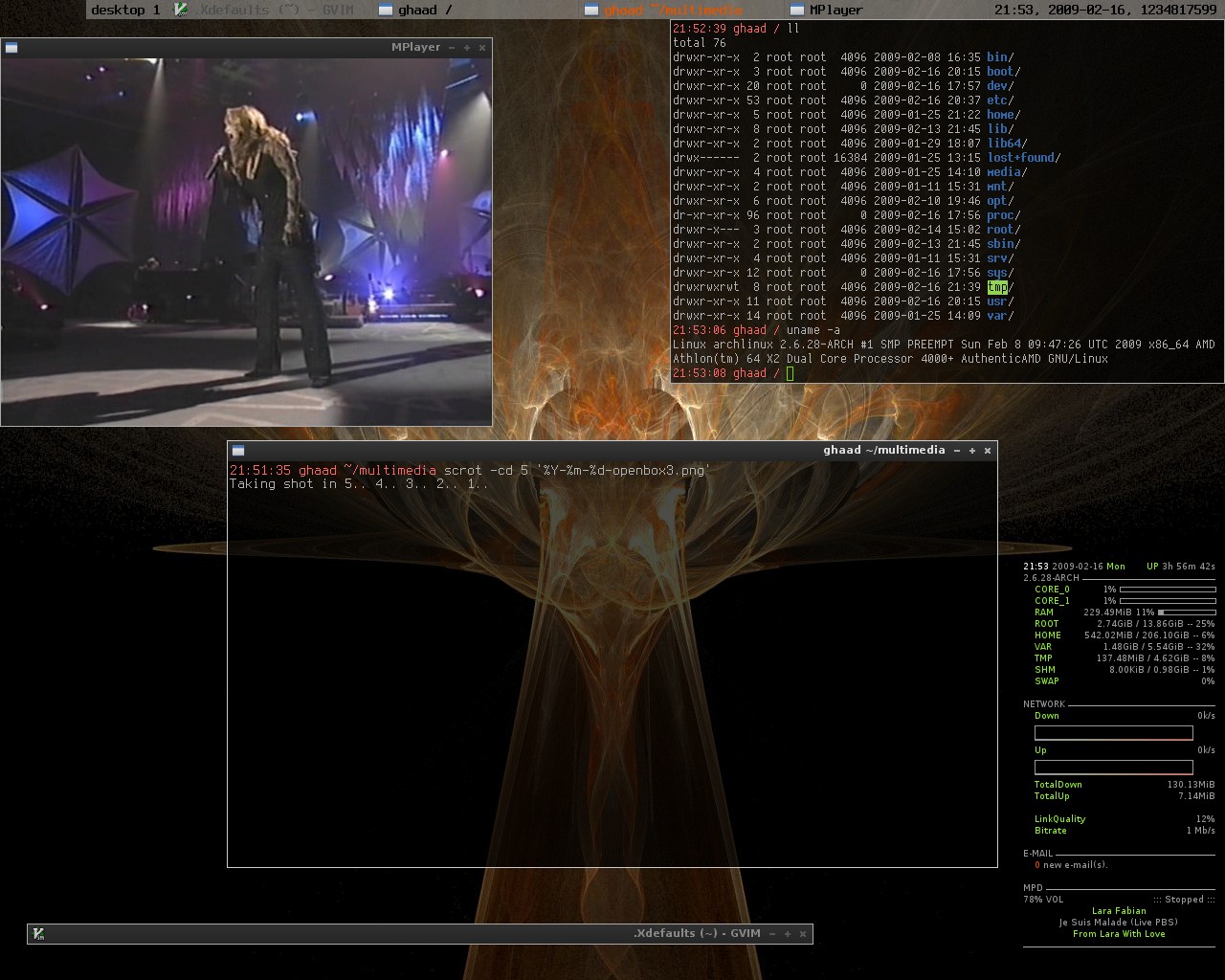Click the CORE_1 usage bar in Conky
Image resolution: width=1225 pixels, height=980 pixels.
tap(1168, 601)
